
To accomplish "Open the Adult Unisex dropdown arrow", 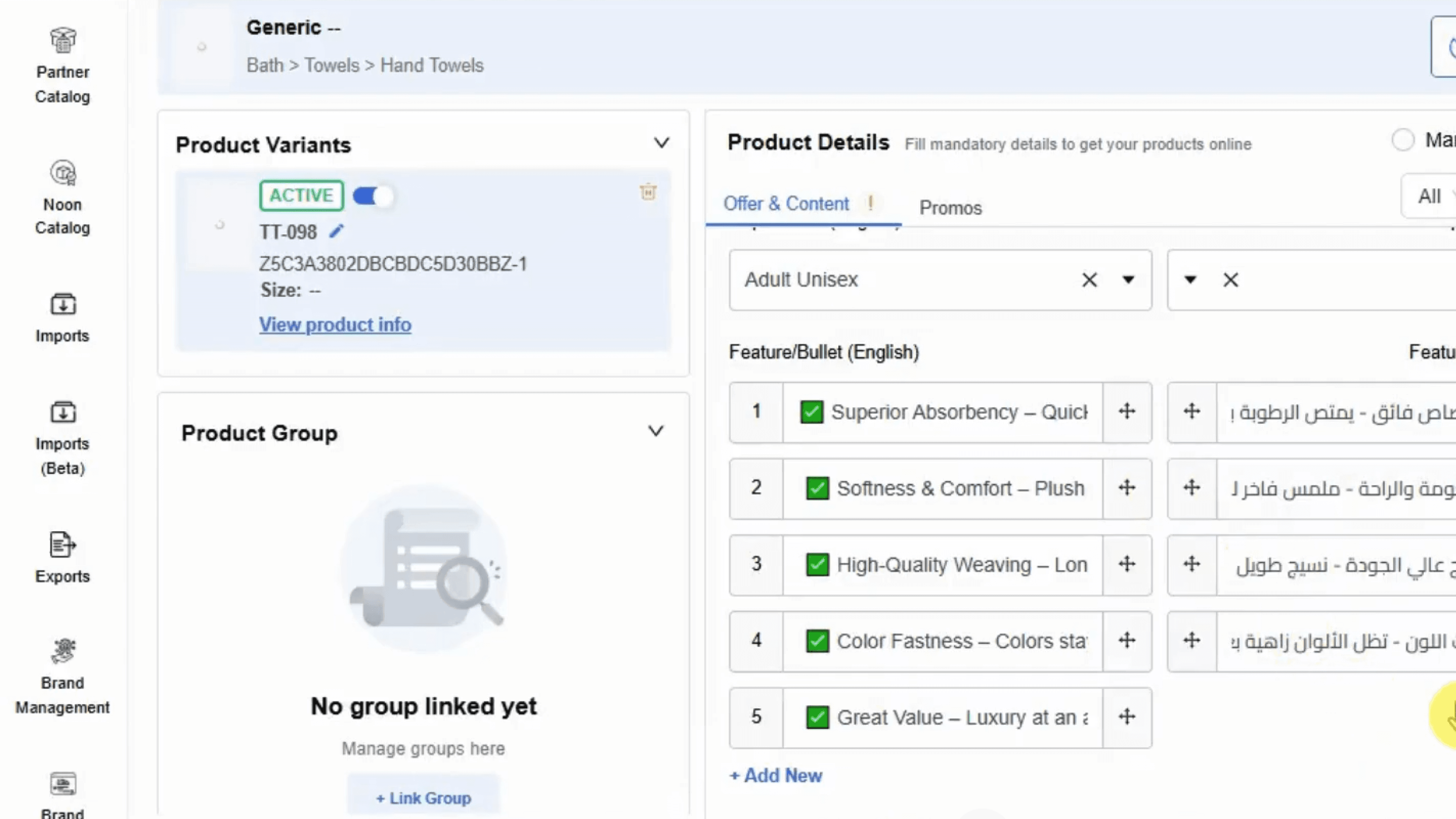I will [x=1128, y=280].
